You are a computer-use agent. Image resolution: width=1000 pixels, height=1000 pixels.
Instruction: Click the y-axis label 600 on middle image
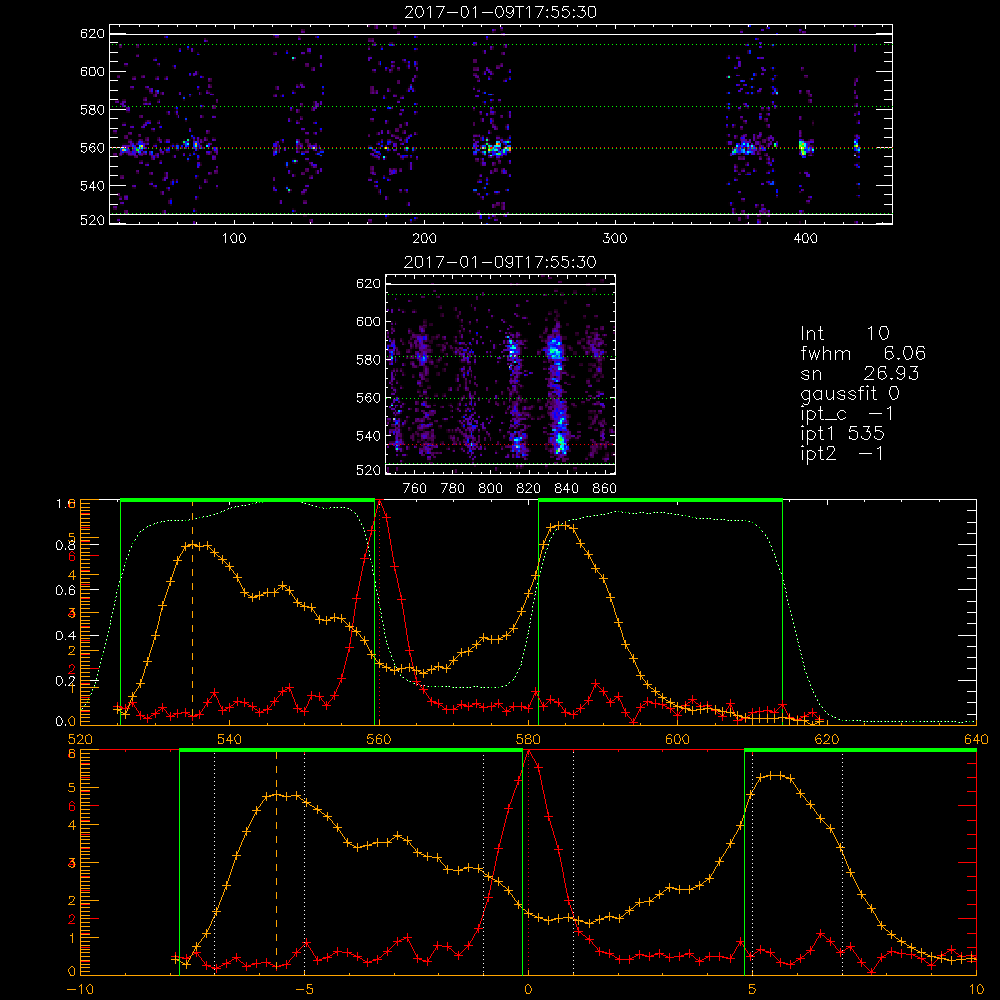[368, 321]
